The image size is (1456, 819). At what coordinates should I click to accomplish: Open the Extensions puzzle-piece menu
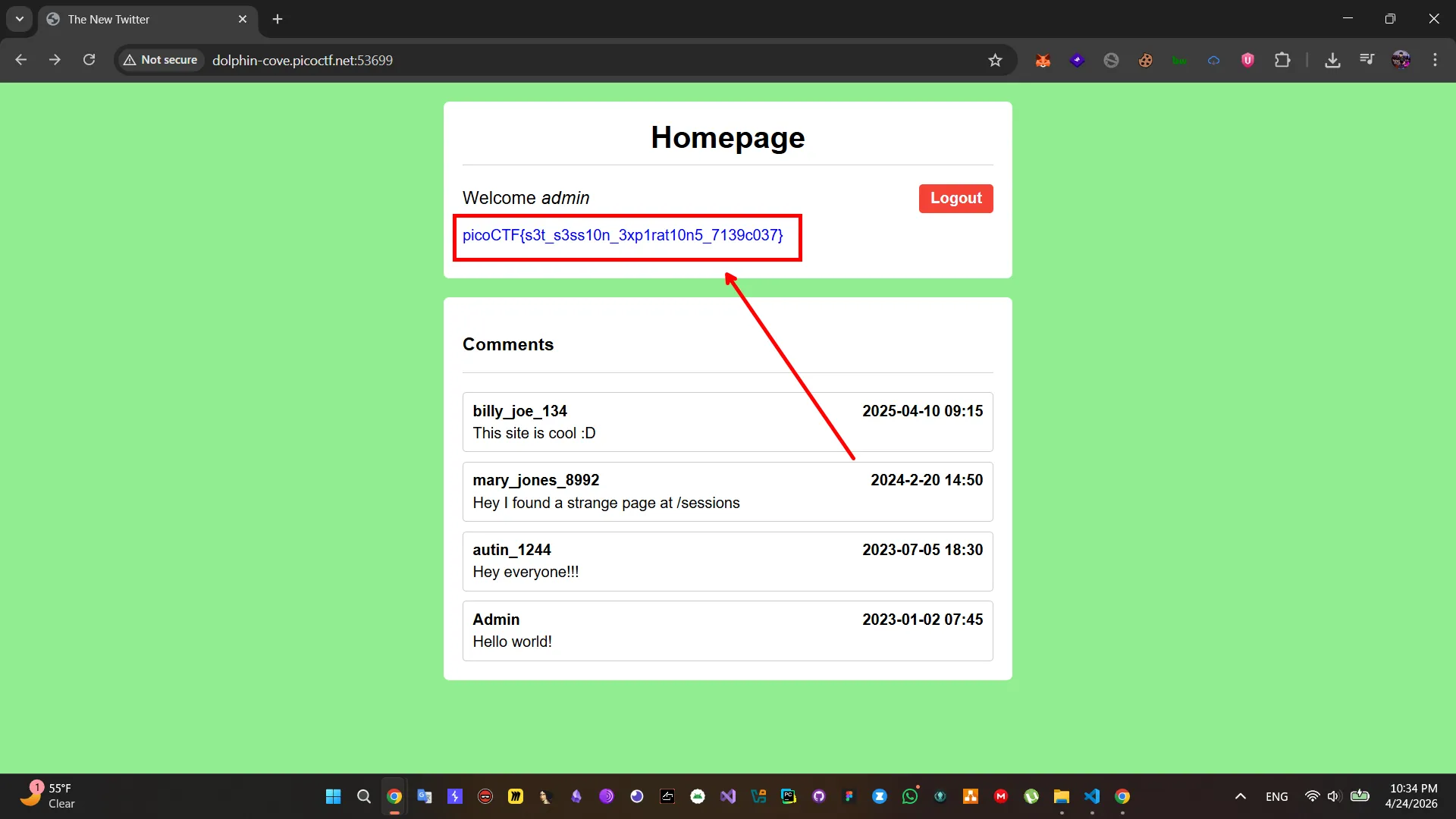pos(1282,60)
